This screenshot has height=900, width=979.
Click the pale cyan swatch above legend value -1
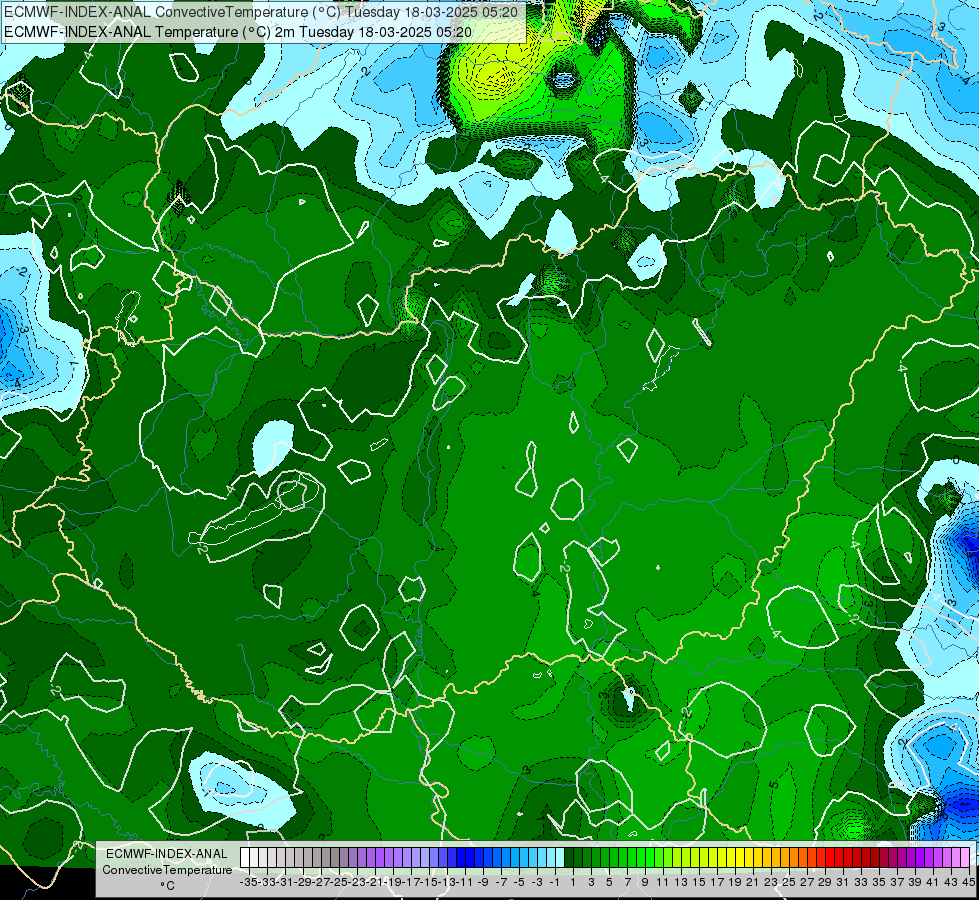coord(559,858)
